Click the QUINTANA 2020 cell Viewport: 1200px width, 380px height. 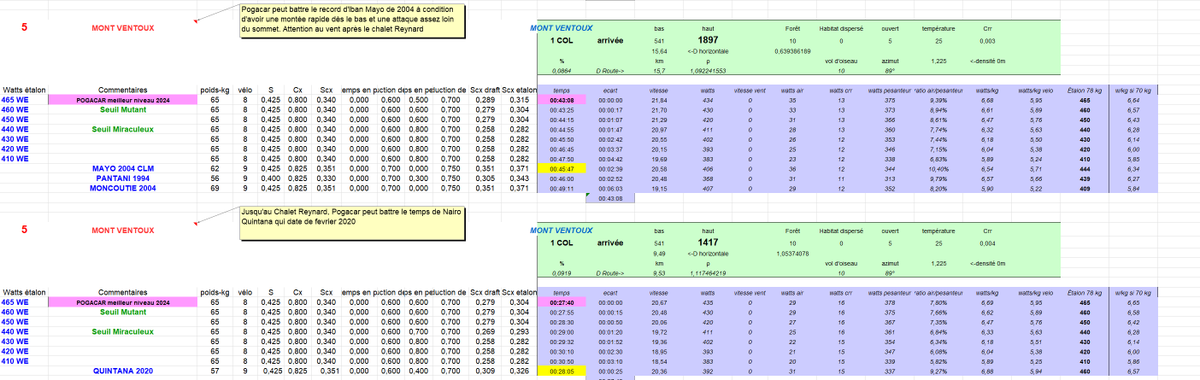click(122, 371)
